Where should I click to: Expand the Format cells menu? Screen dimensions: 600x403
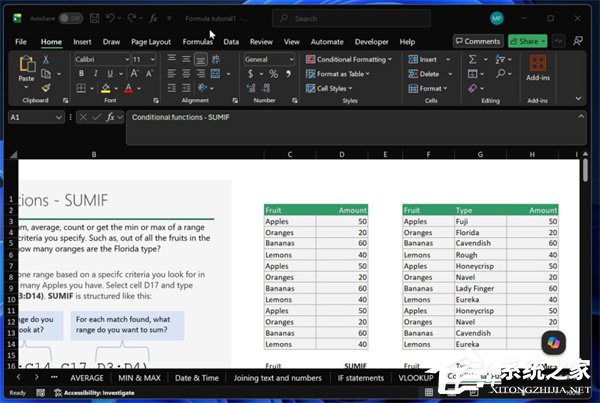(427, 88)
